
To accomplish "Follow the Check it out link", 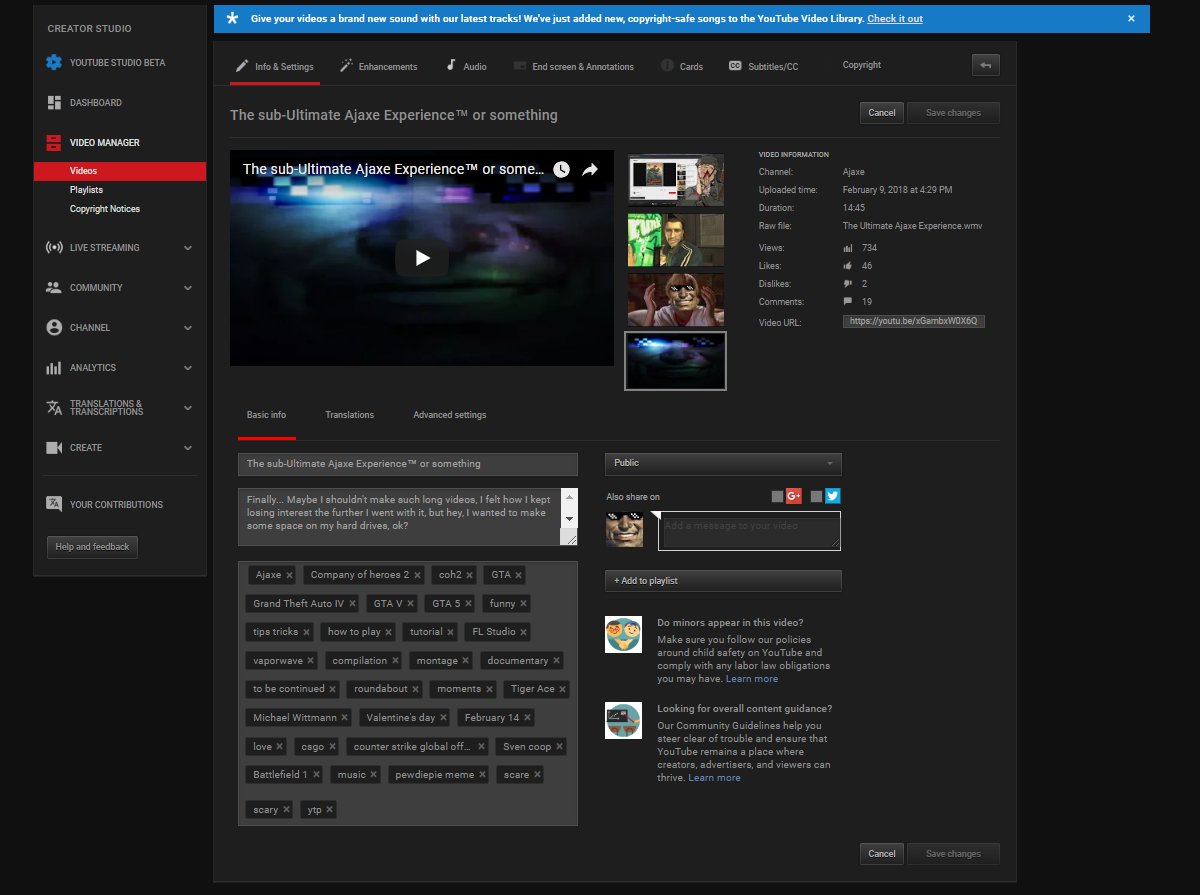I will [895, 19].
